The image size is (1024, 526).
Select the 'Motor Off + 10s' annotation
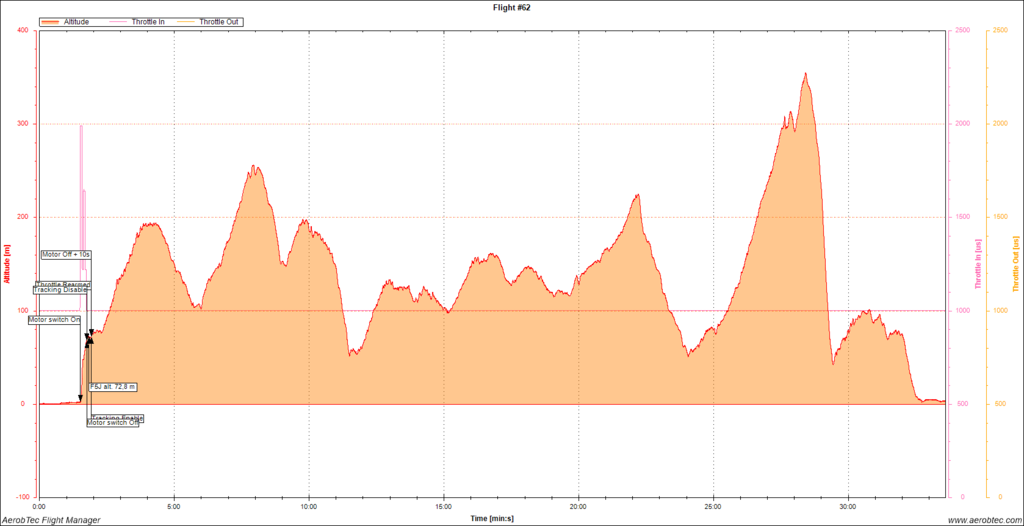coord(66,255)
